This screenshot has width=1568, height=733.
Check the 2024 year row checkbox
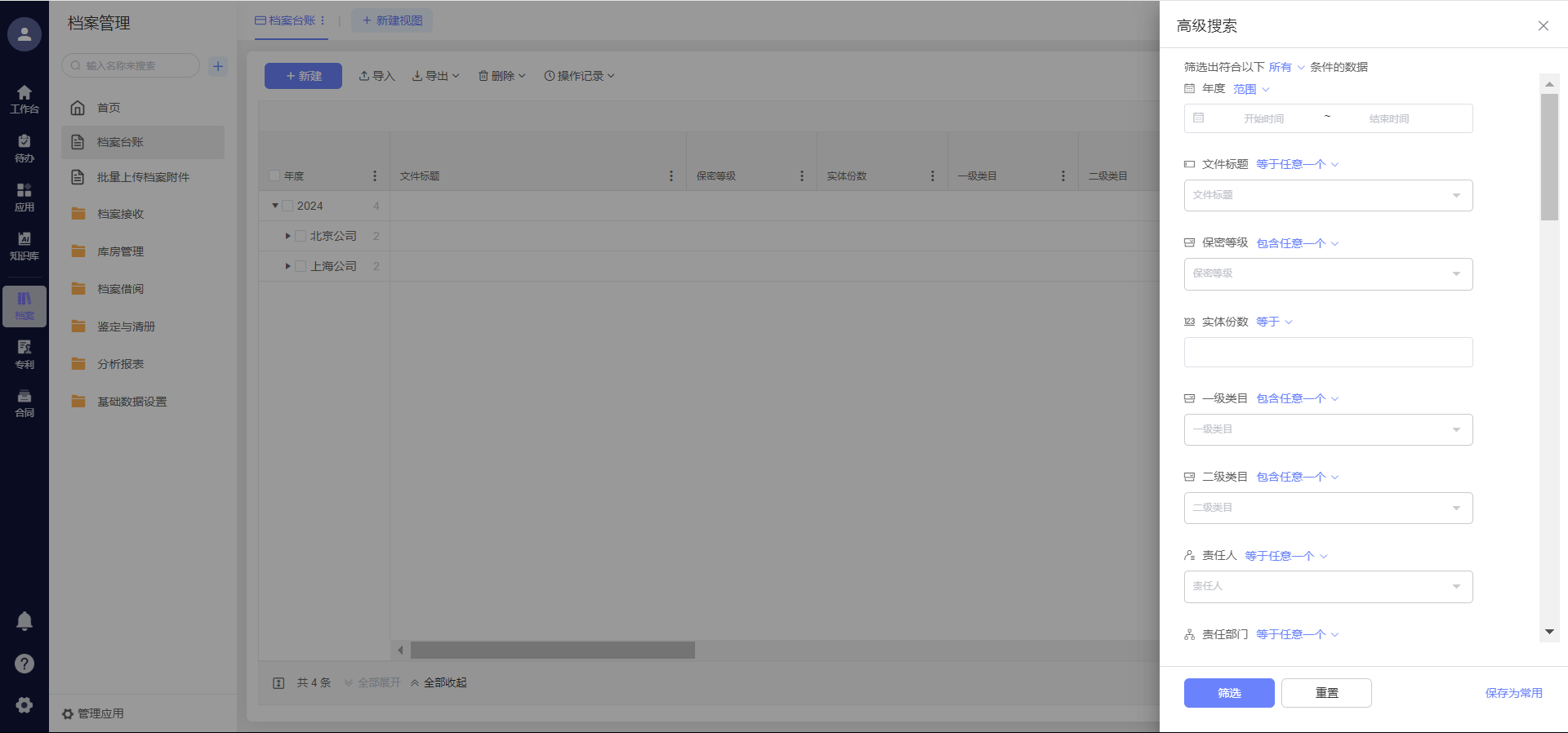287,207
